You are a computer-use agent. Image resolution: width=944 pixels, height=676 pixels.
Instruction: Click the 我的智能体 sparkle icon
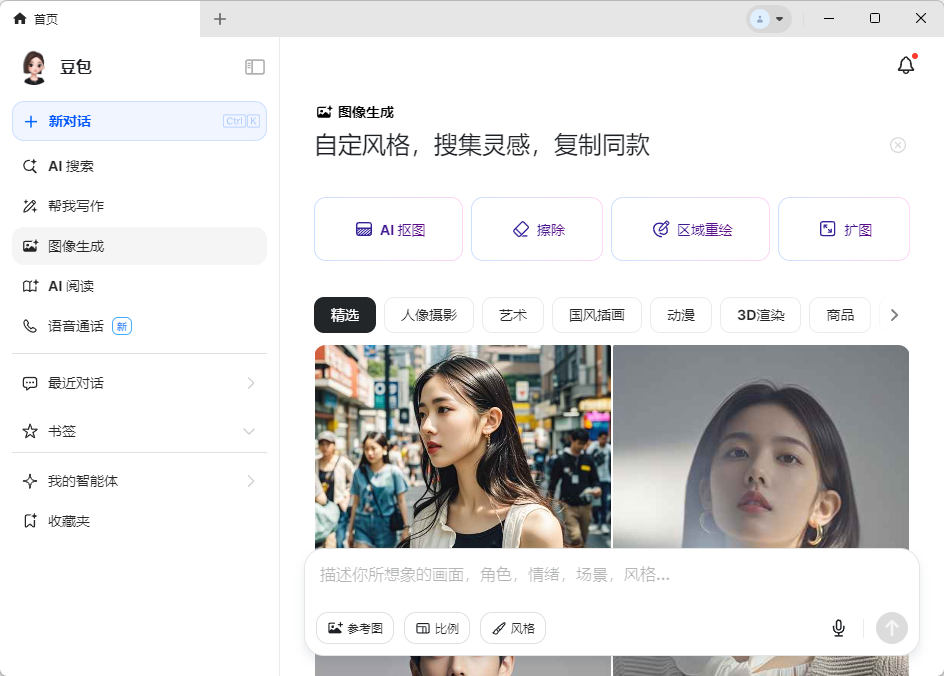coord(30,481)
